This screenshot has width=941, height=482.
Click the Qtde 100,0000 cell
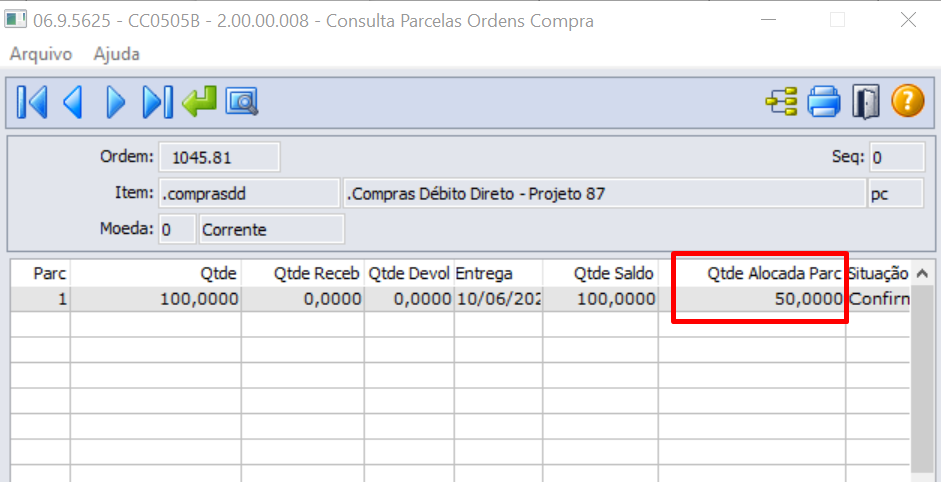click(155, 299)
